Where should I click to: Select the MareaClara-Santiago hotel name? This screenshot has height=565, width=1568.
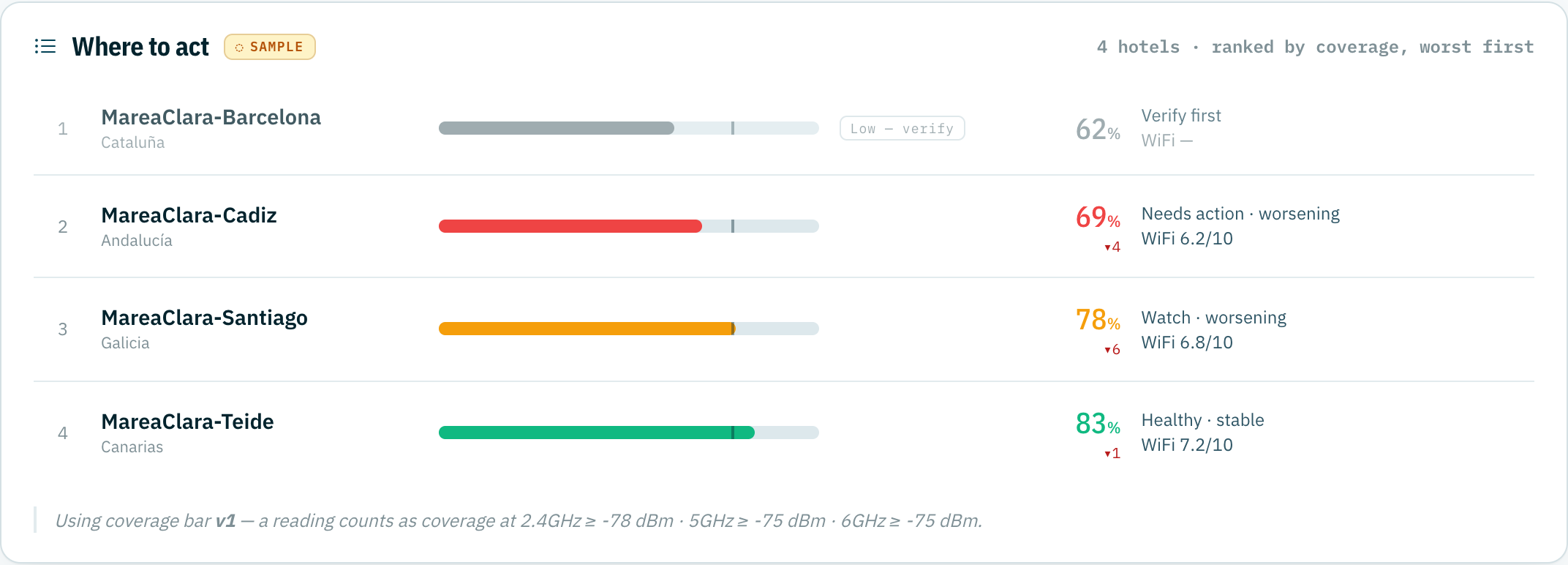204,318
